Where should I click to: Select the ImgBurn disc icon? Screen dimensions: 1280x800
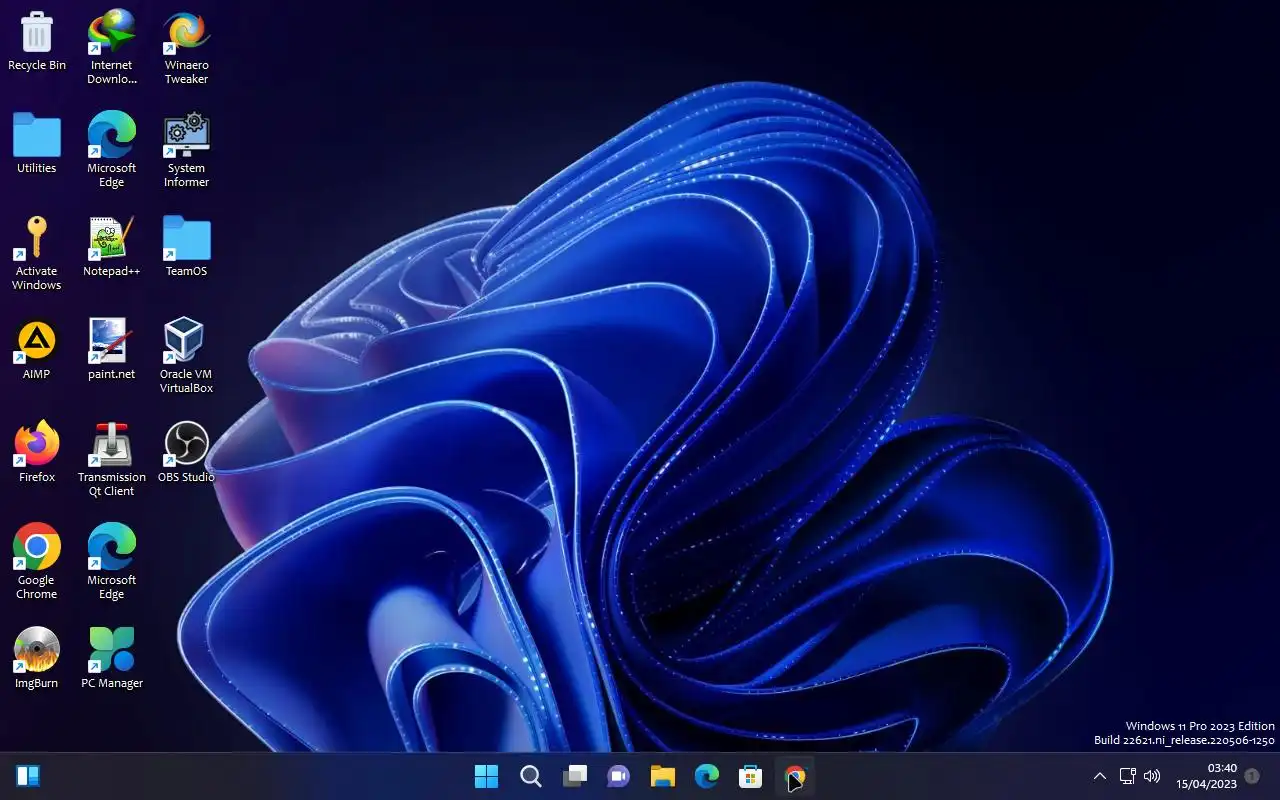coord(37,658)
